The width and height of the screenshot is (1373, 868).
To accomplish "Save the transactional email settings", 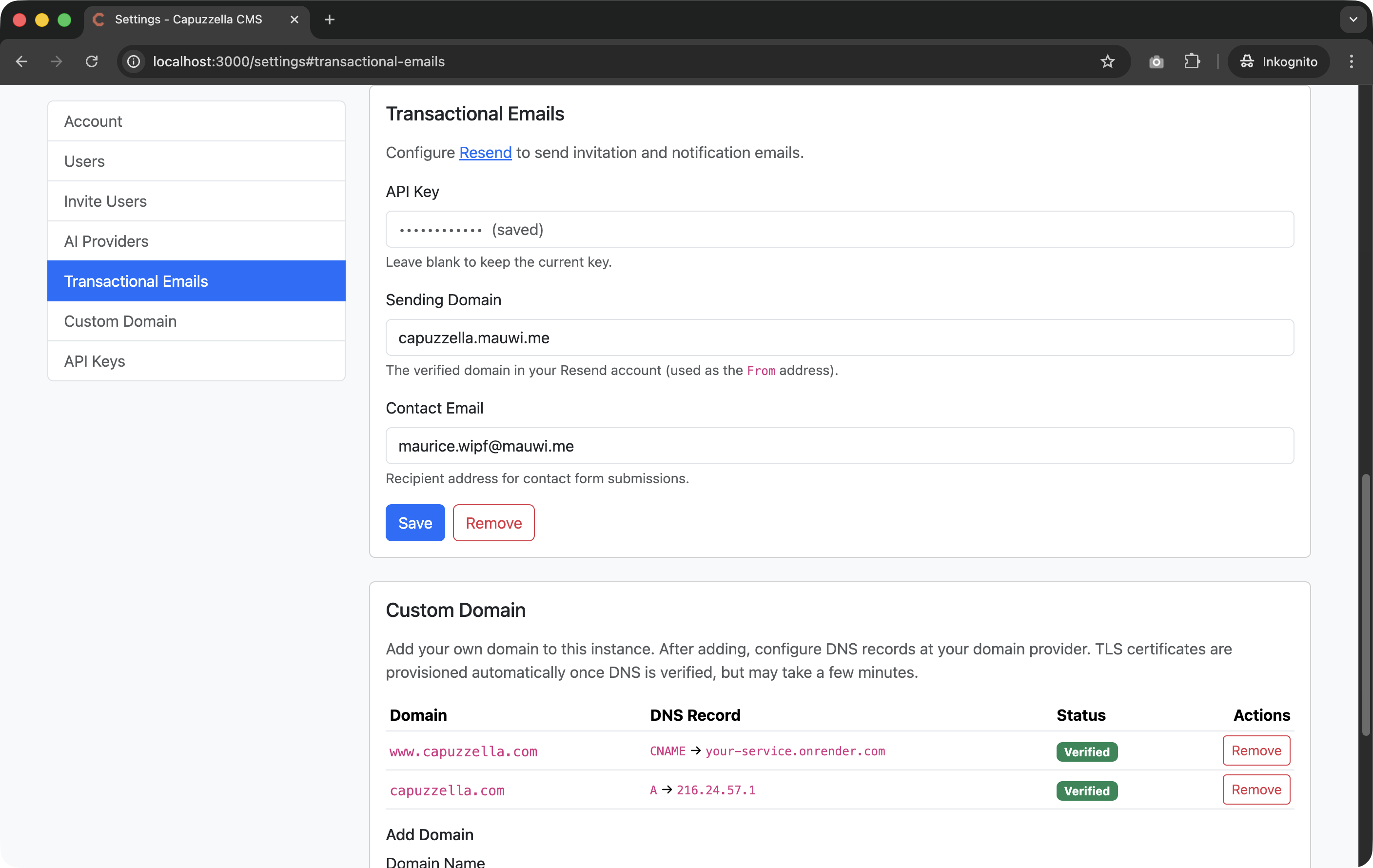I will 414,522.
